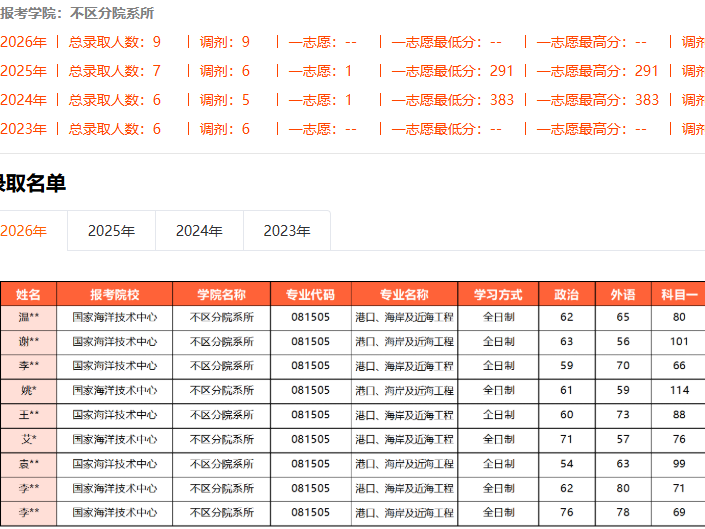This screenshot has width=705, height=529.
Task: Click 港口、海岸及近海工程 in 袁** row
Action: (x=404, y=464)
